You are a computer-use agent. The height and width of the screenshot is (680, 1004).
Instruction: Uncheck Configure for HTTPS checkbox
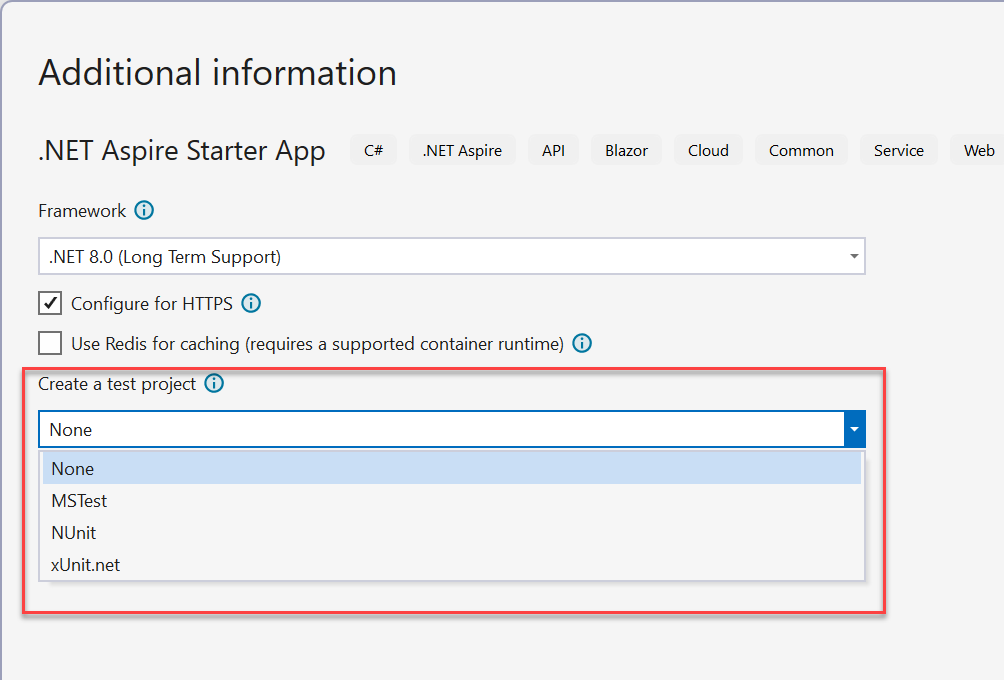[x=50, y=303]
